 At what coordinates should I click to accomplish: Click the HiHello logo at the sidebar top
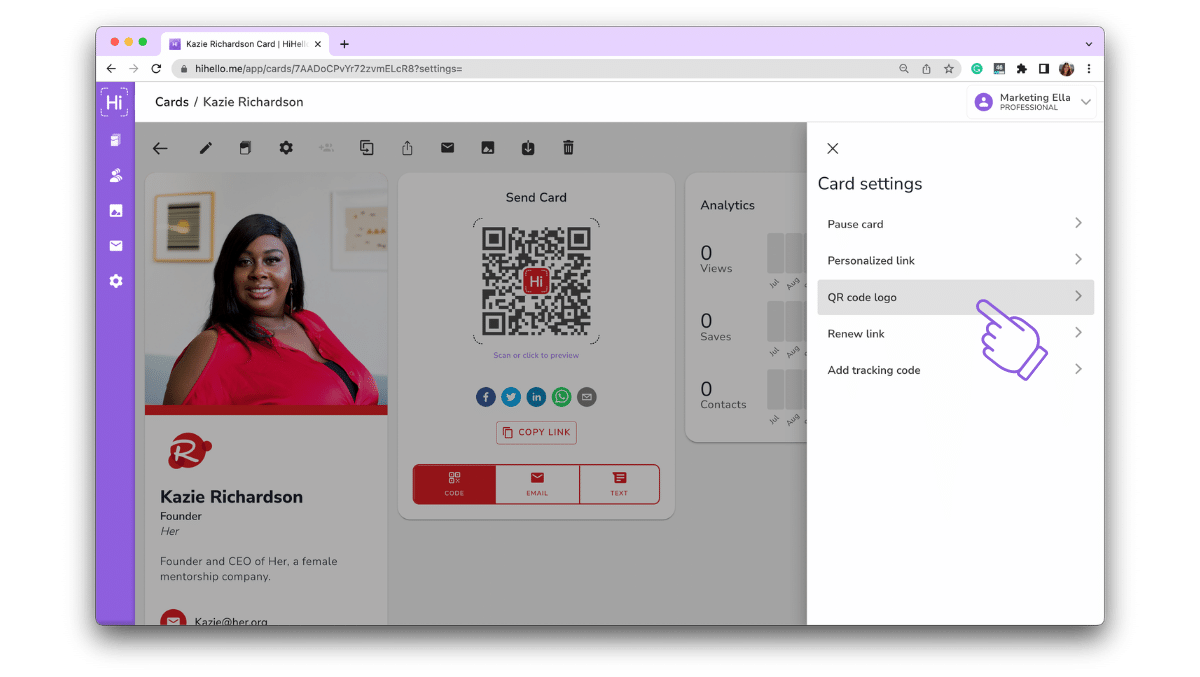[x=115, y=101]
